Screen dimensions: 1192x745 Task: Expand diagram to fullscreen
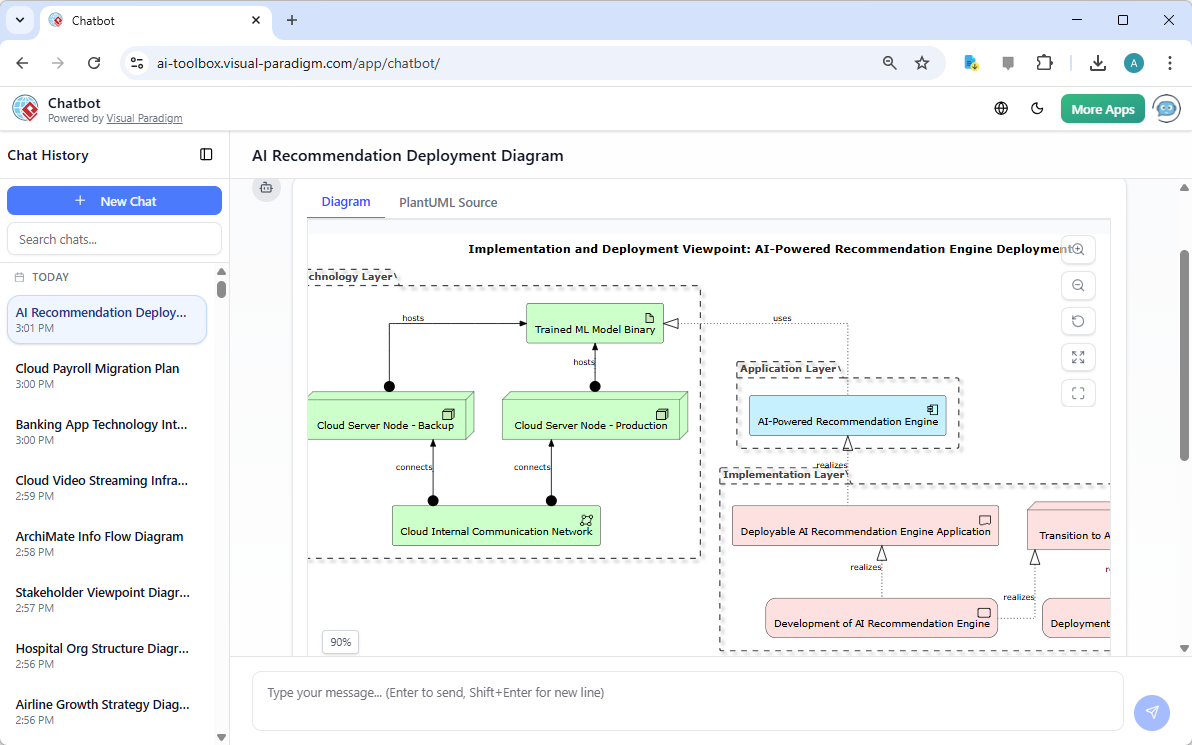click(x=1078, y=357)
